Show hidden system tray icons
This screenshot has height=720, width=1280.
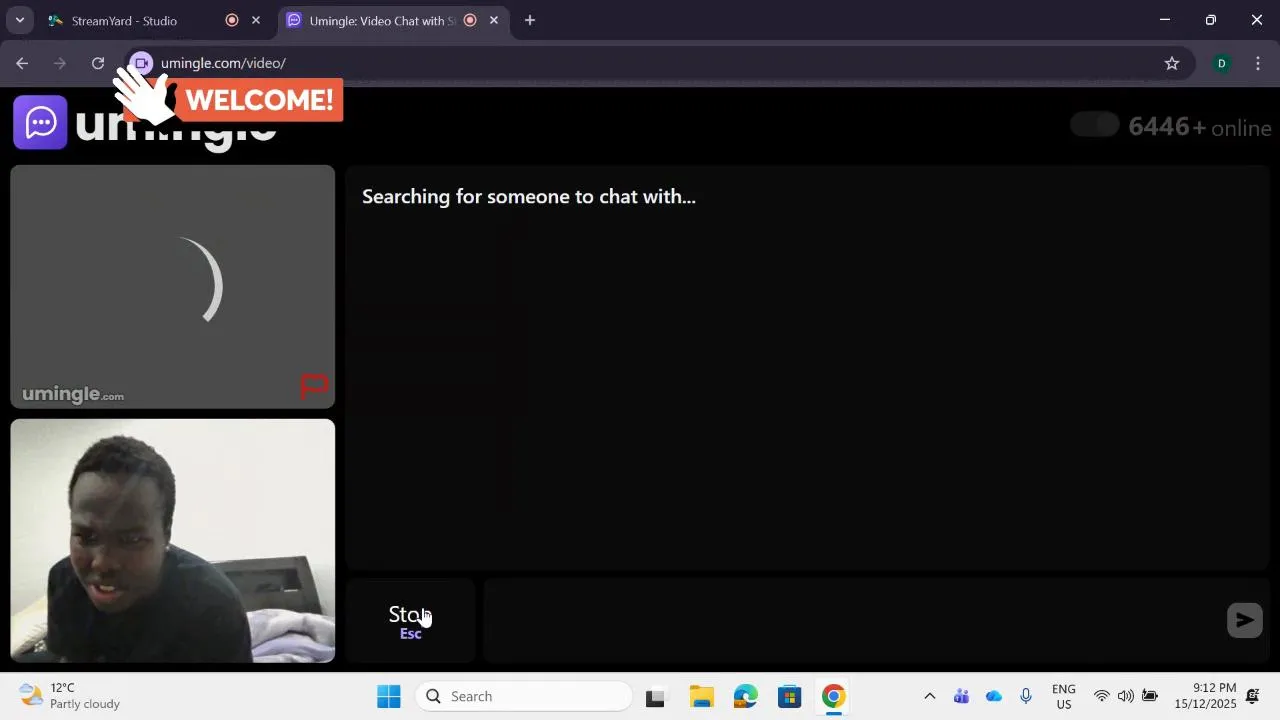coord(929,696)
